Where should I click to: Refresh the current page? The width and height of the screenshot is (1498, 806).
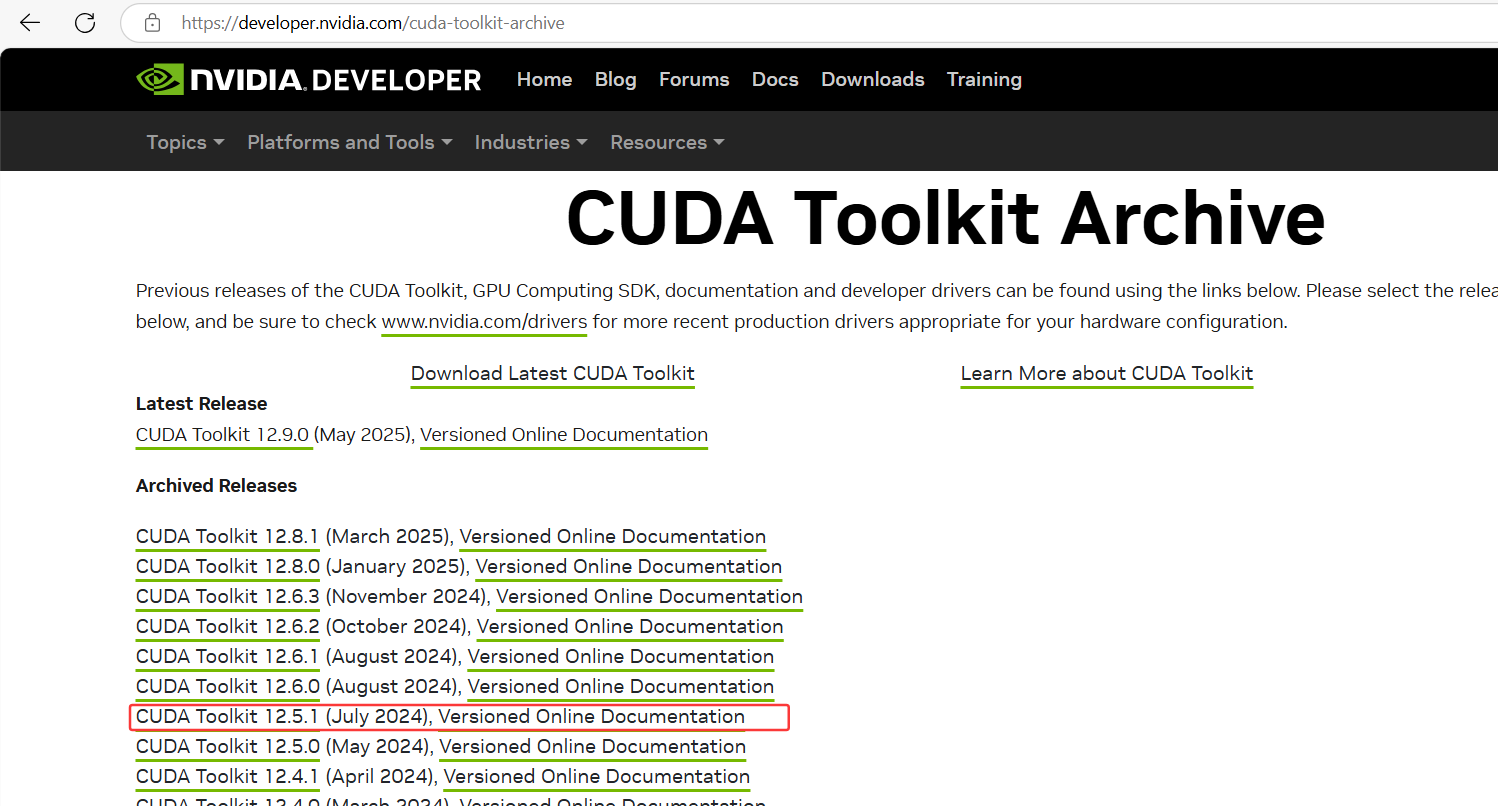tap(85, 22)
